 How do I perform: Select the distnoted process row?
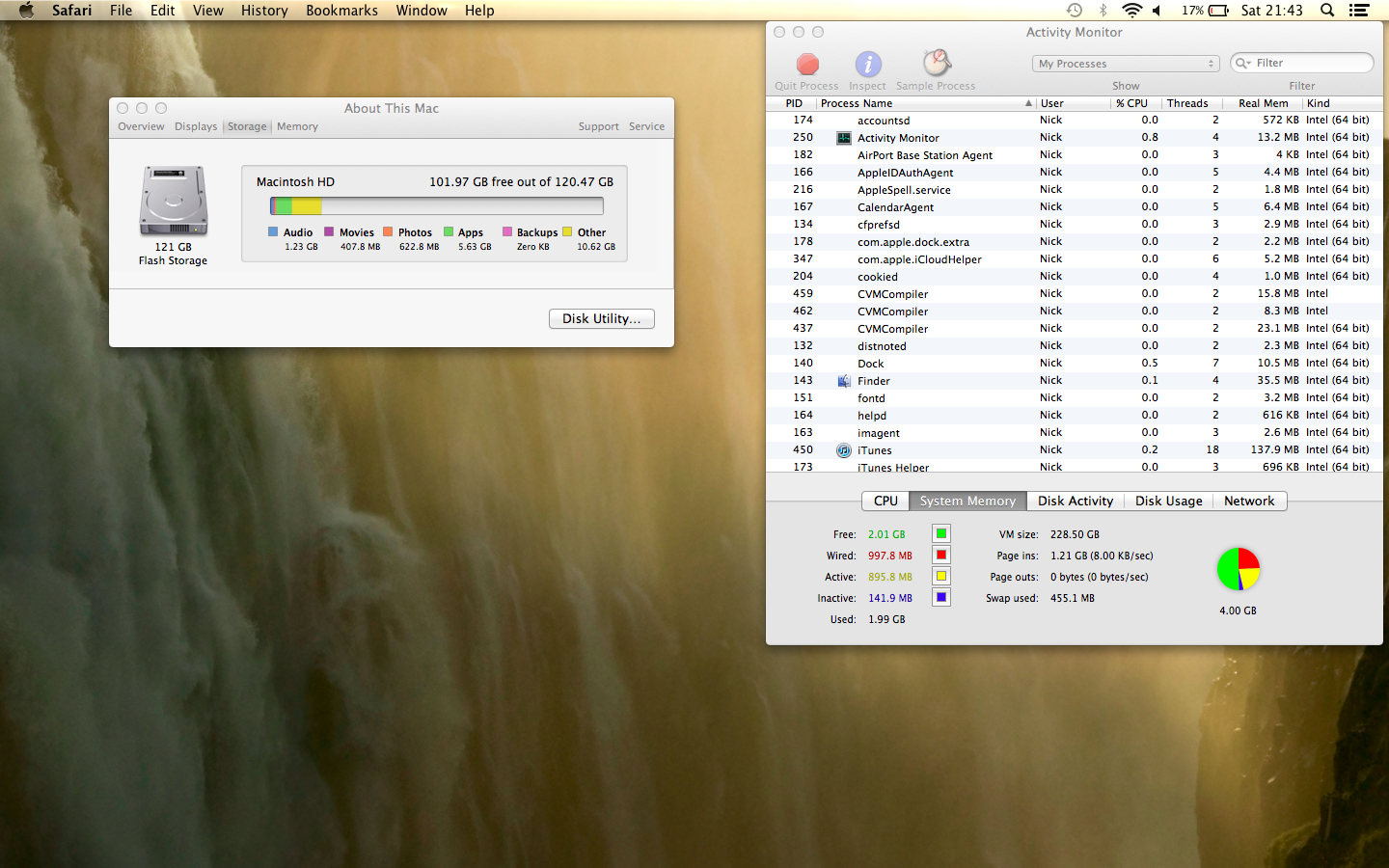(1075, 346)
